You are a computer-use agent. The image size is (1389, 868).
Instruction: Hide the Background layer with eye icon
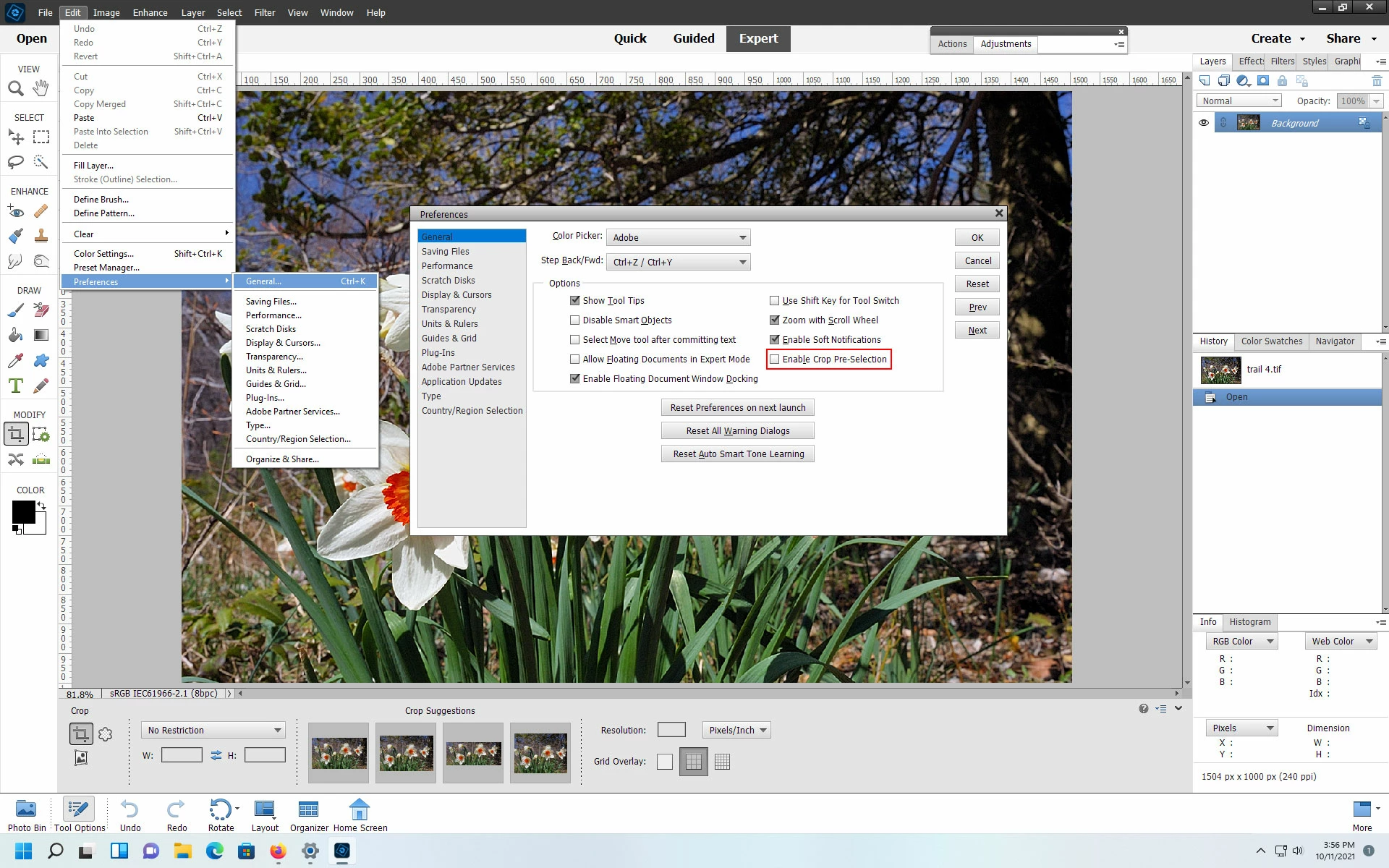tap(1204, 123)
